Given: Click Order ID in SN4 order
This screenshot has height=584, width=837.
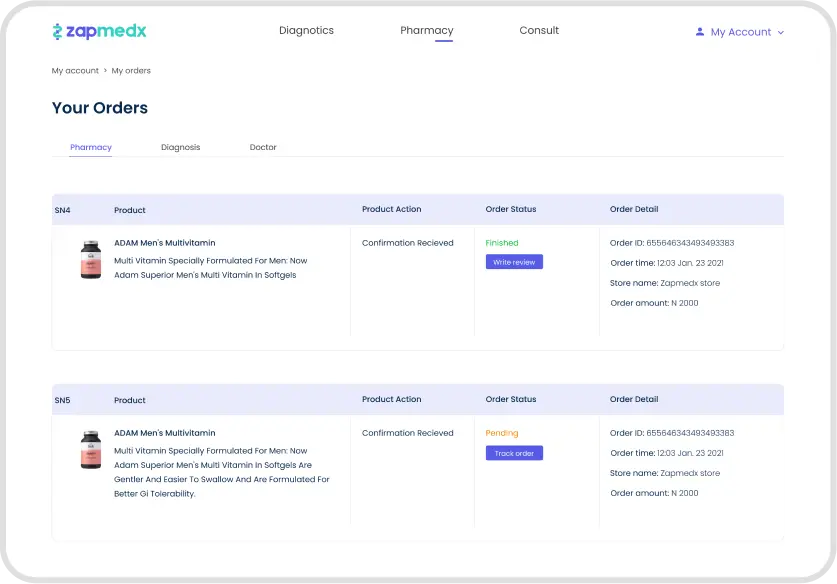Looking at the screenshot, I should pyautogui.click(x=672, y=243).
